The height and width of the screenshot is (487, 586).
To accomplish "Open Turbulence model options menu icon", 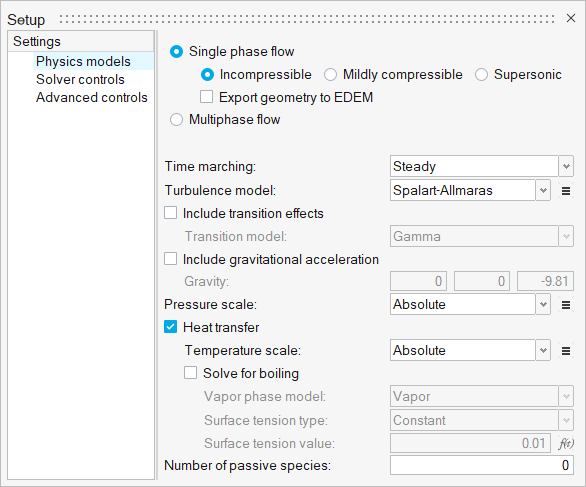I will (566, 191).
